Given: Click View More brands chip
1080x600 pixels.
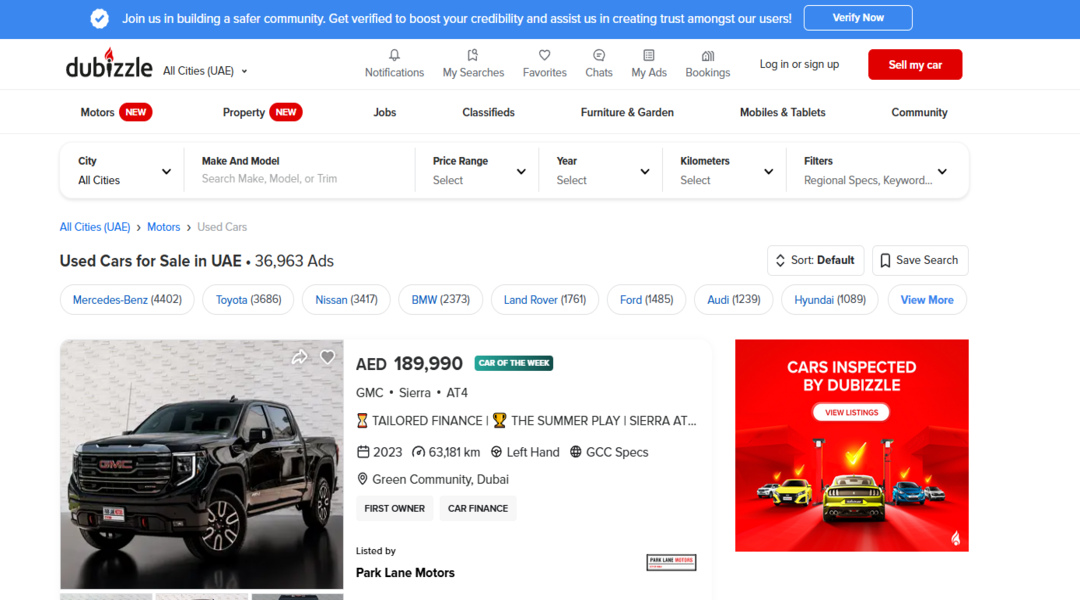Looking at the screenshot, I should (927, 300).
